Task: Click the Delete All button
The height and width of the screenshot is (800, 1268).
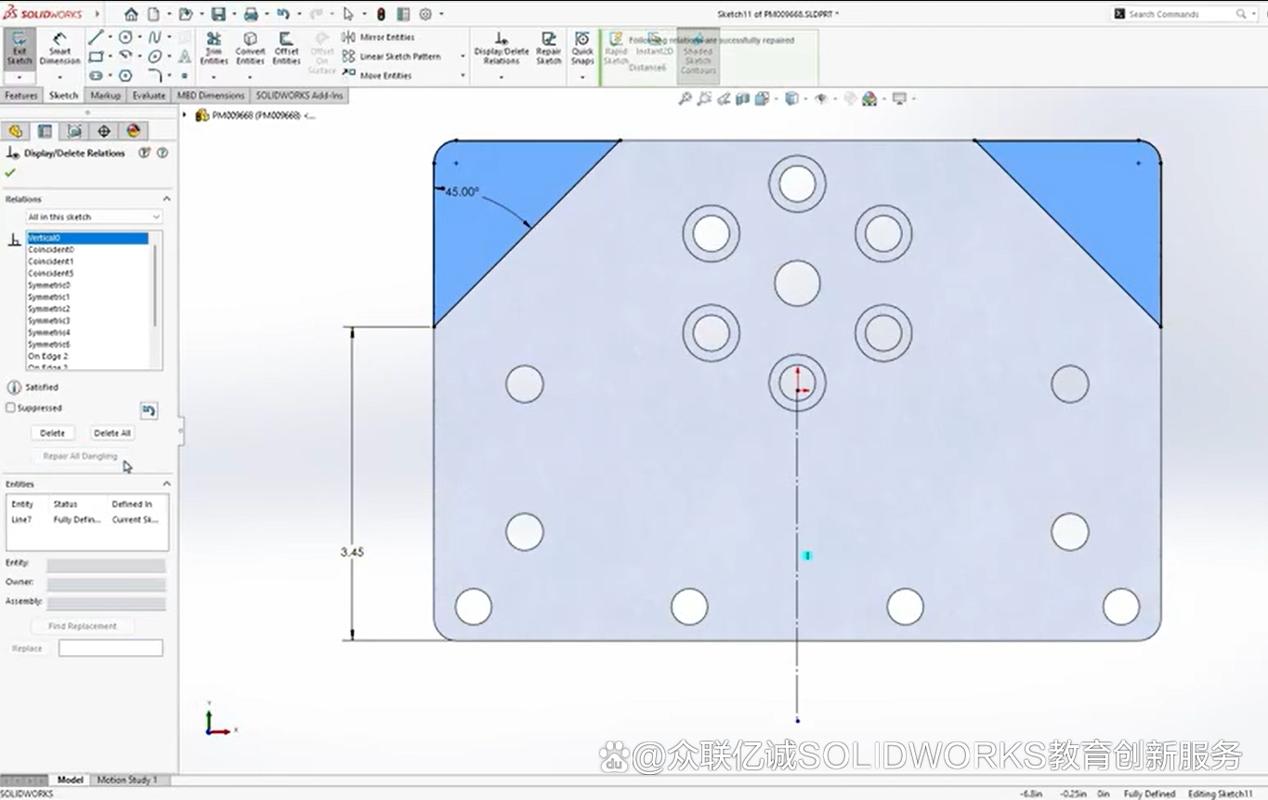Action: pyautogui.click(x=111, y=432)
